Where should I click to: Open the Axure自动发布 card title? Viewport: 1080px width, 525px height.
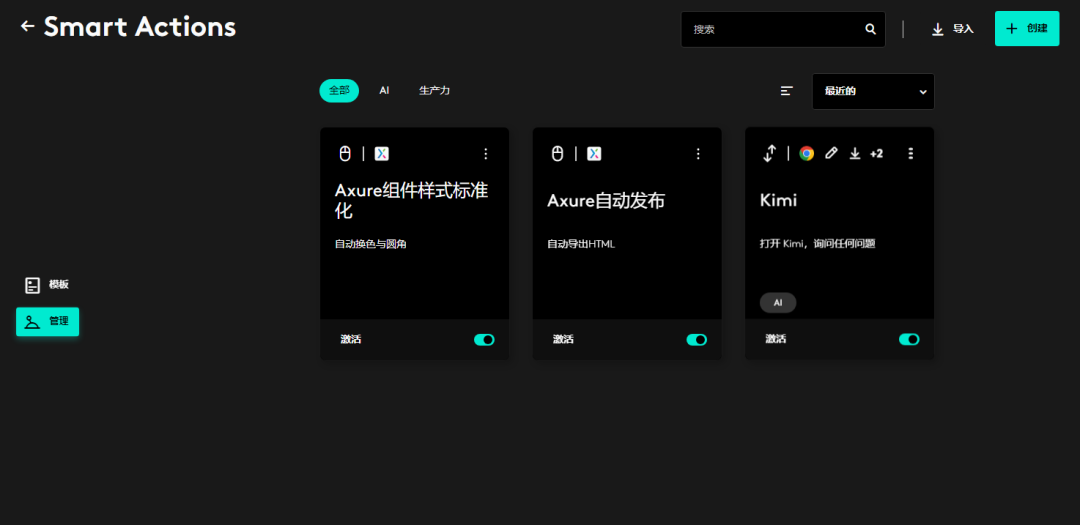[x=606, y=200]
